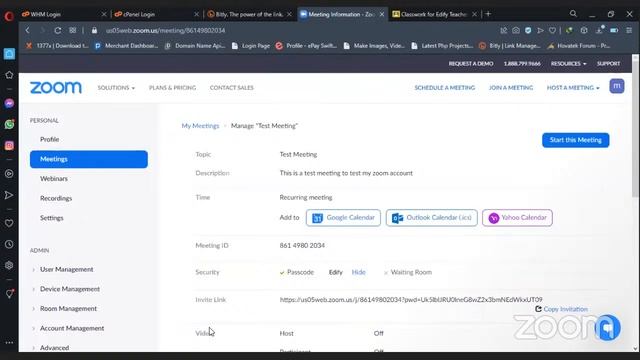Image resolution: width=640 pixels, height=360 pixels.
Task: Open Facebook Messenger in Opera sidebar
Action: tap(9, 103)
